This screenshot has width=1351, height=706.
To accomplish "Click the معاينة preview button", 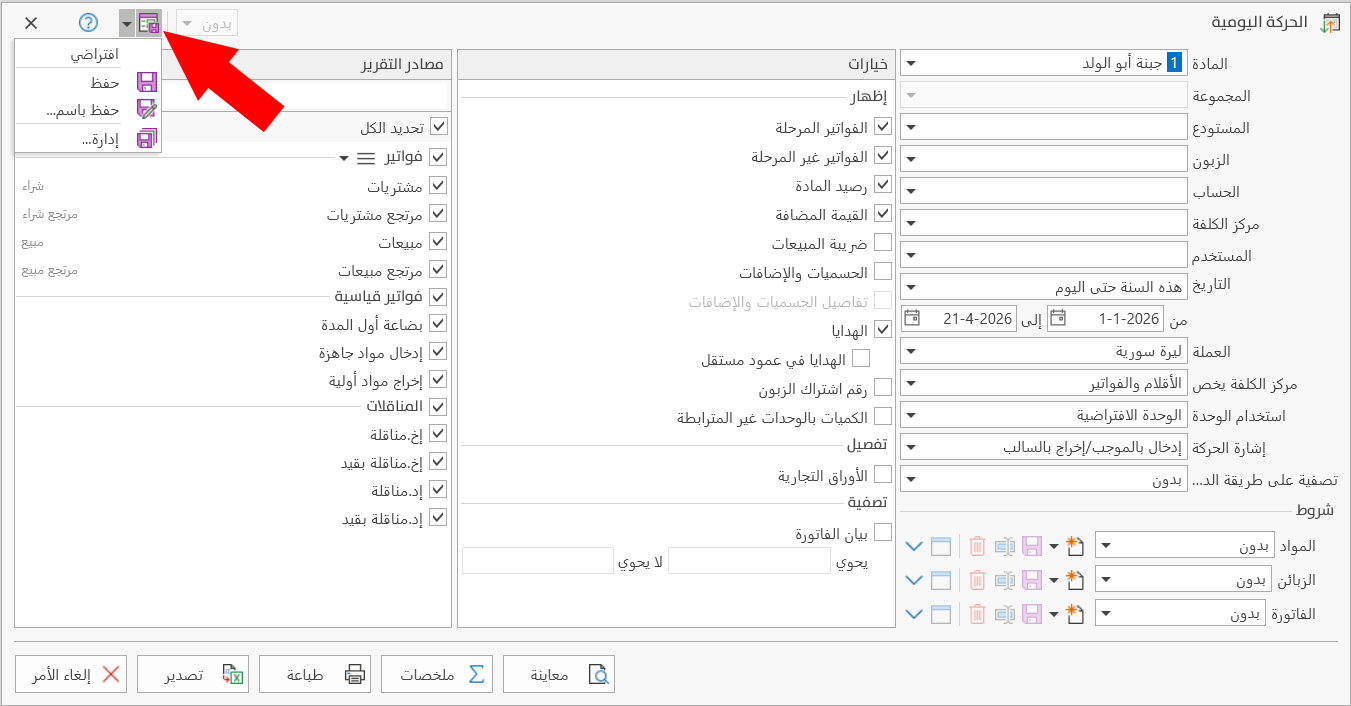I will [x=559, y=674].
